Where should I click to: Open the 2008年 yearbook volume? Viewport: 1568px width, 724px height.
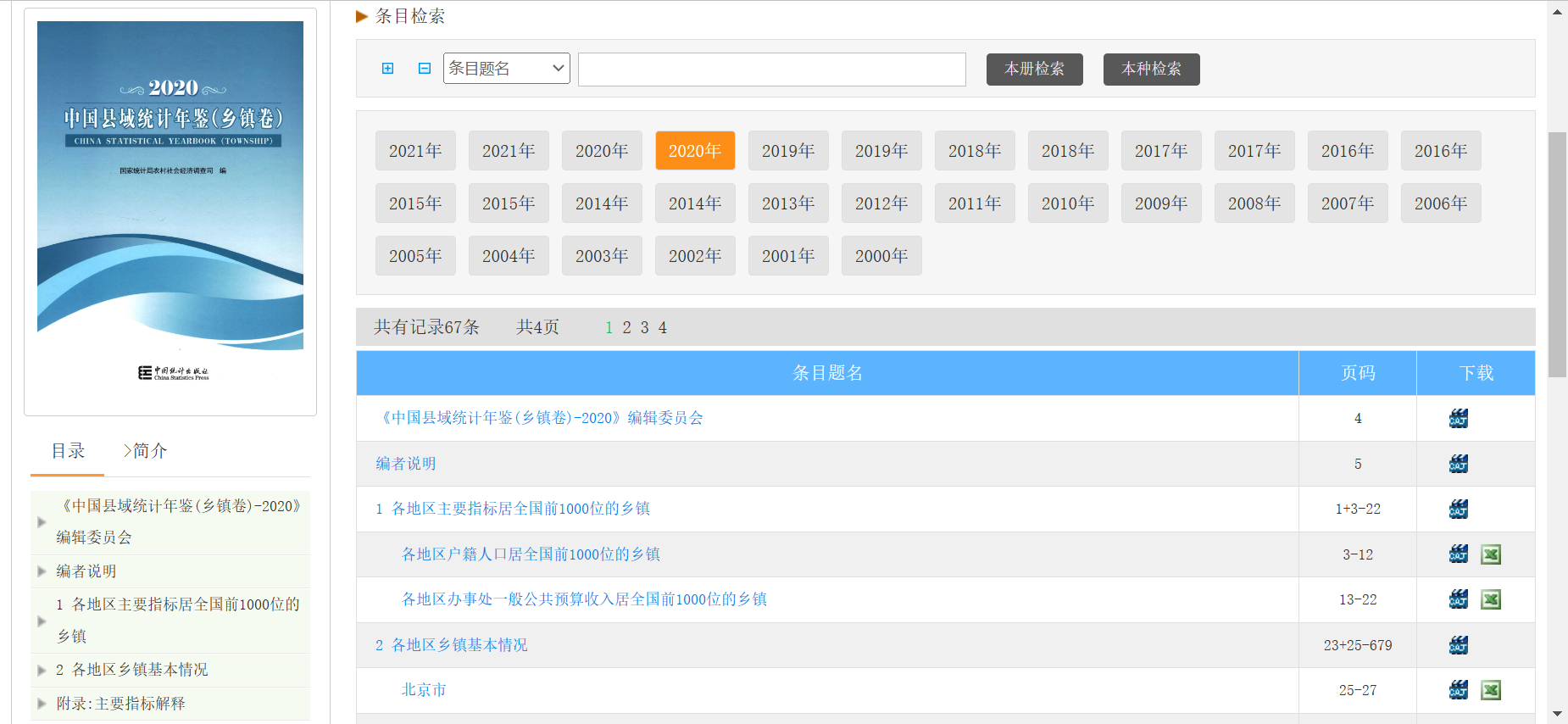tap(1254, 203)
